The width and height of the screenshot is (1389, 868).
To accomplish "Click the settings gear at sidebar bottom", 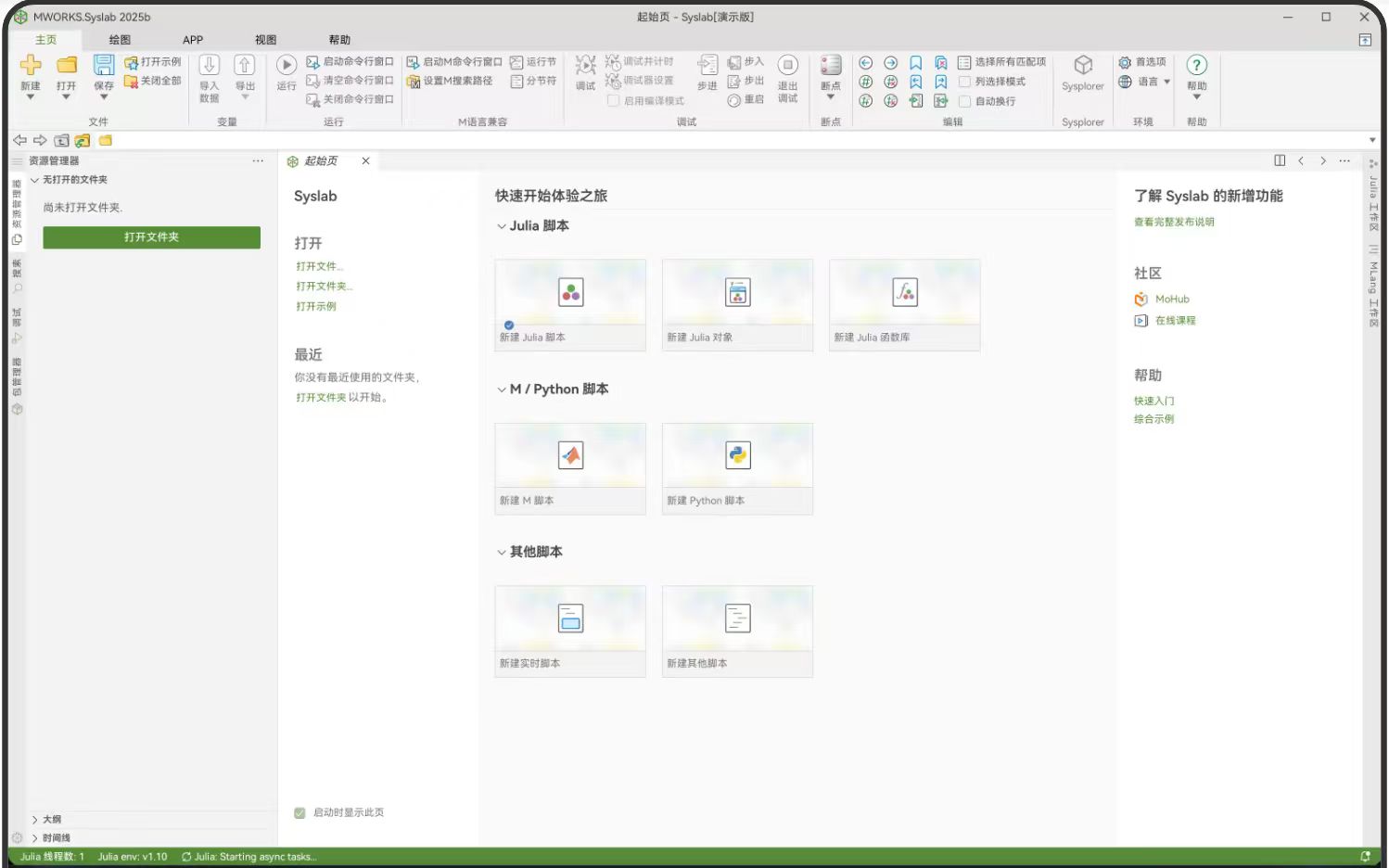I will [17, 837].
